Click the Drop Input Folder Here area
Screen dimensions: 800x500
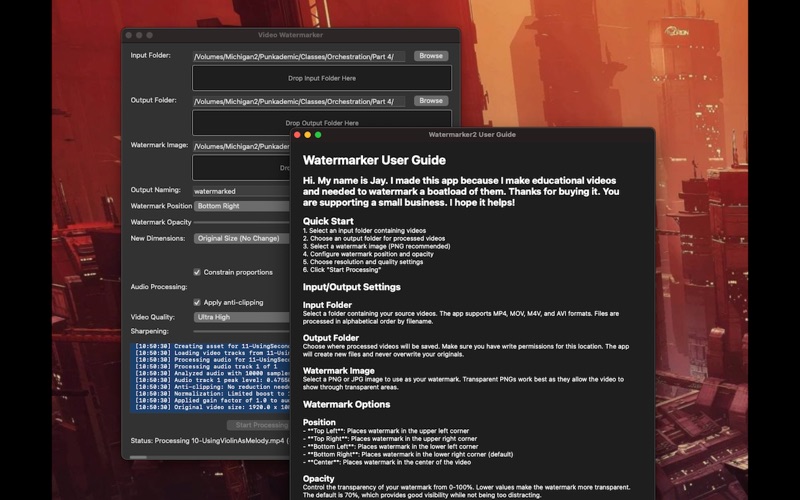(x=322, y=78)
